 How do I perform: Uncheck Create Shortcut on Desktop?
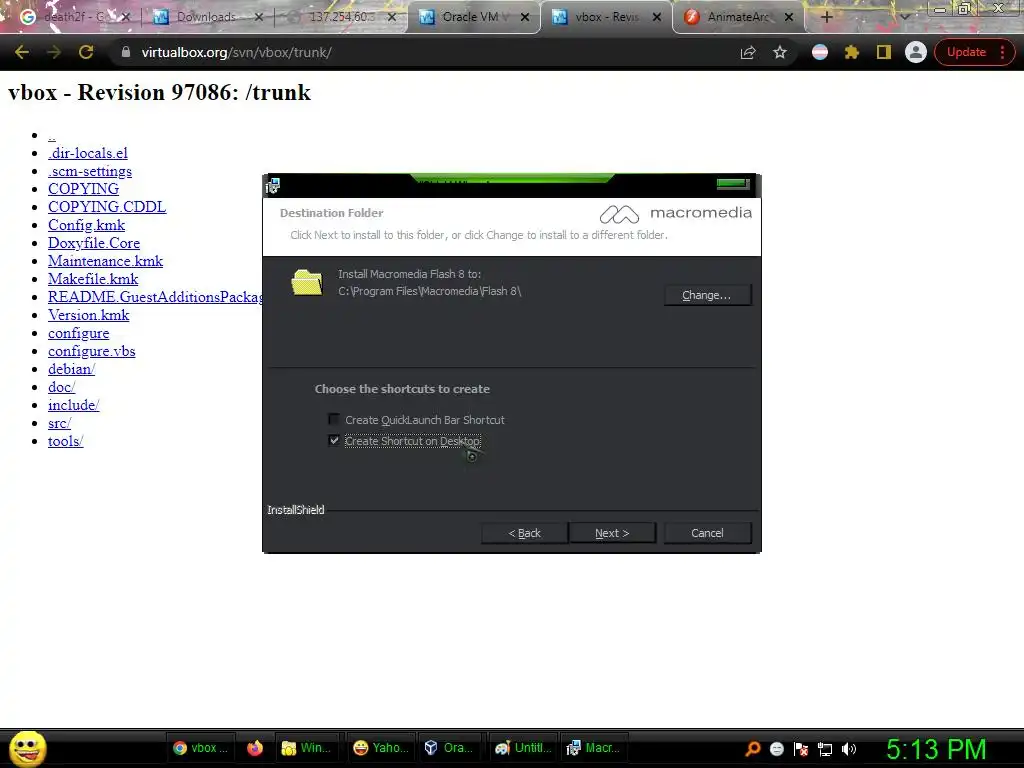[x=334, y=440]
